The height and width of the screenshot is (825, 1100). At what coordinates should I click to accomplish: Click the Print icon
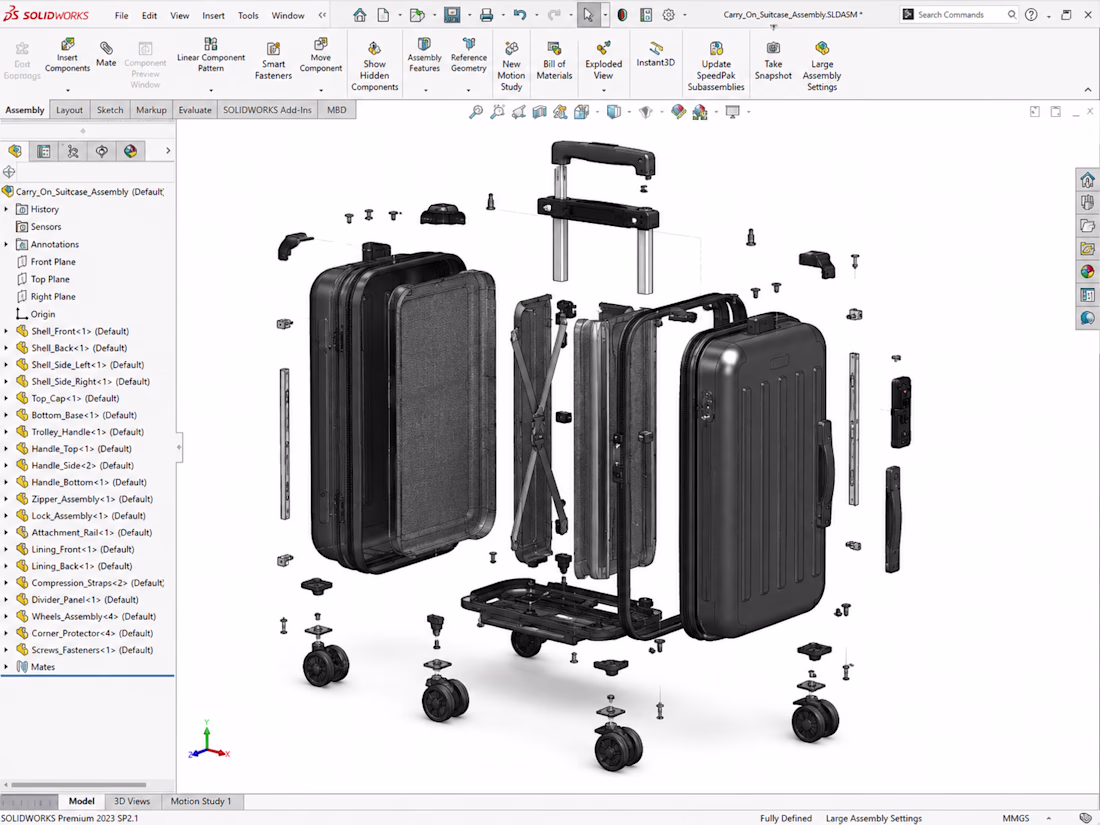click(x=486, y=15)
